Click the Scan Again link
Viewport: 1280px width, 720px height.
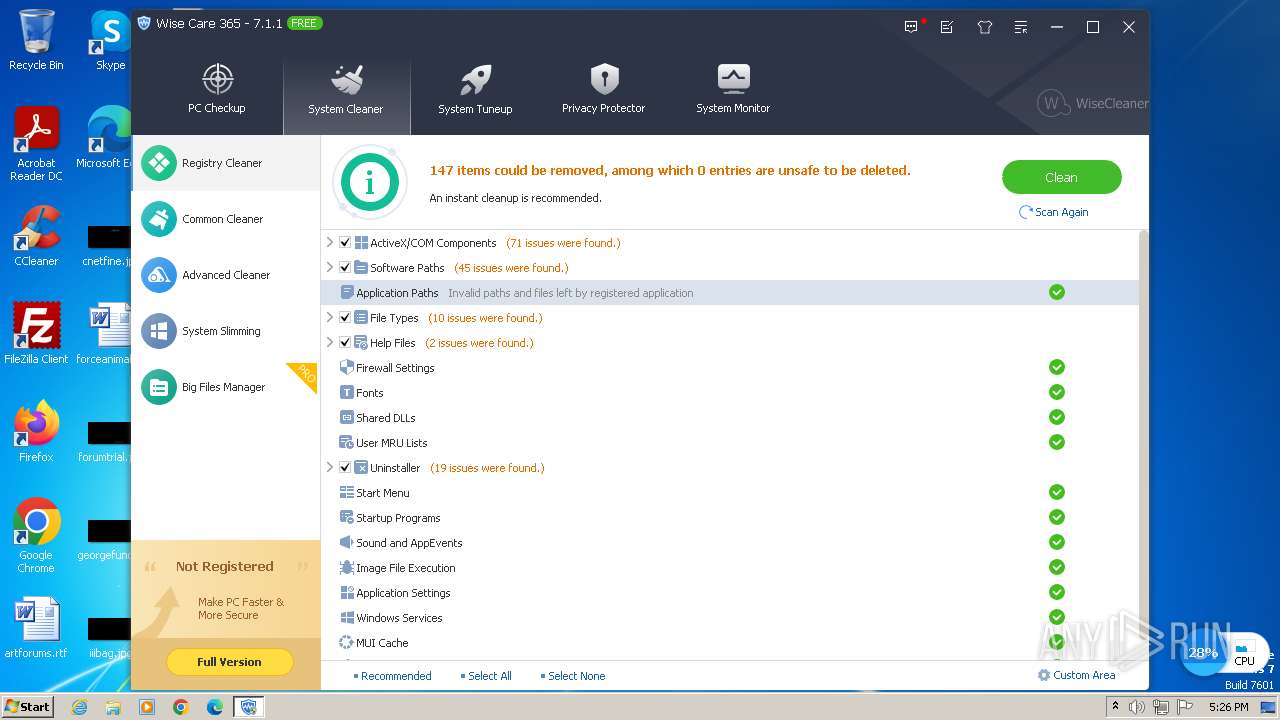coord(1053,212)
